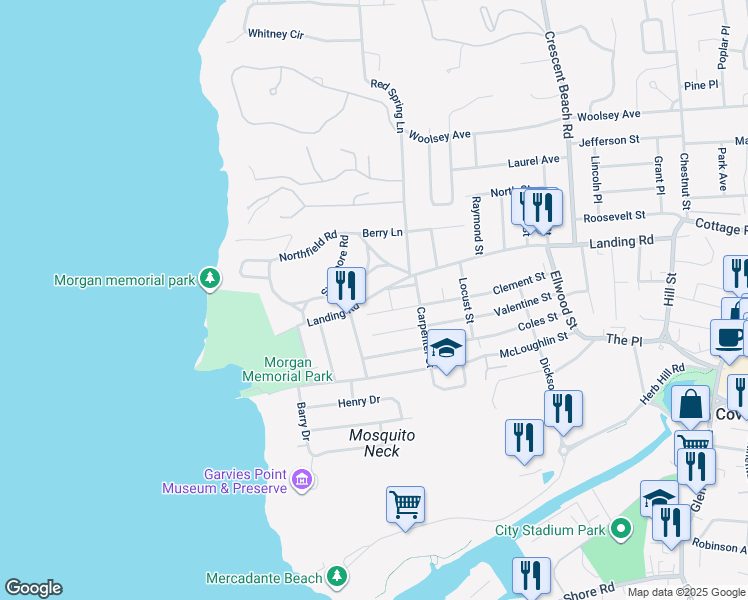748x600 pixels.
Task: Click the Morgan memorial park green pin
Action: click(x=209, y=278)
